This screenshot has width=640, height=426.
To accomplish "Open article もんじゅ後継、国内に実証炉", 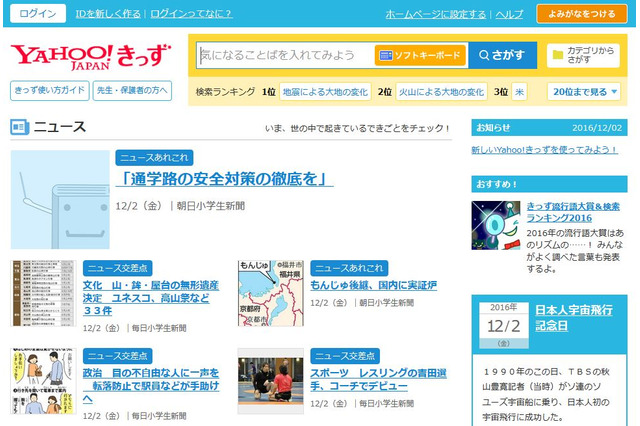I will [373, 285].
